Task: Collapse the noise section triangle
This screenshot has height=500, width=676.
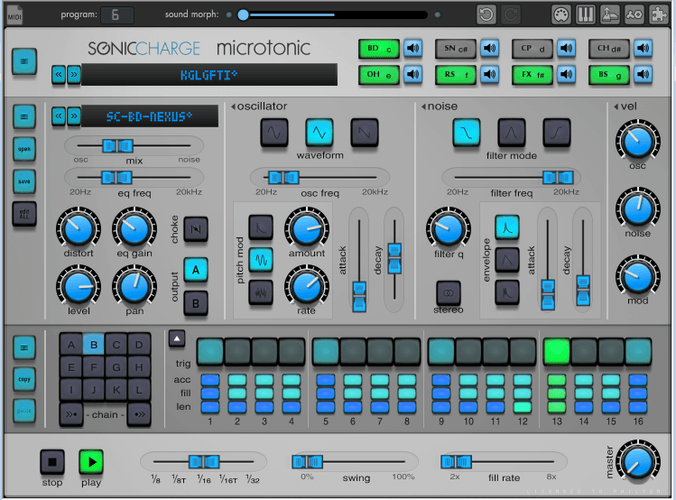Action: click(422, 106)
